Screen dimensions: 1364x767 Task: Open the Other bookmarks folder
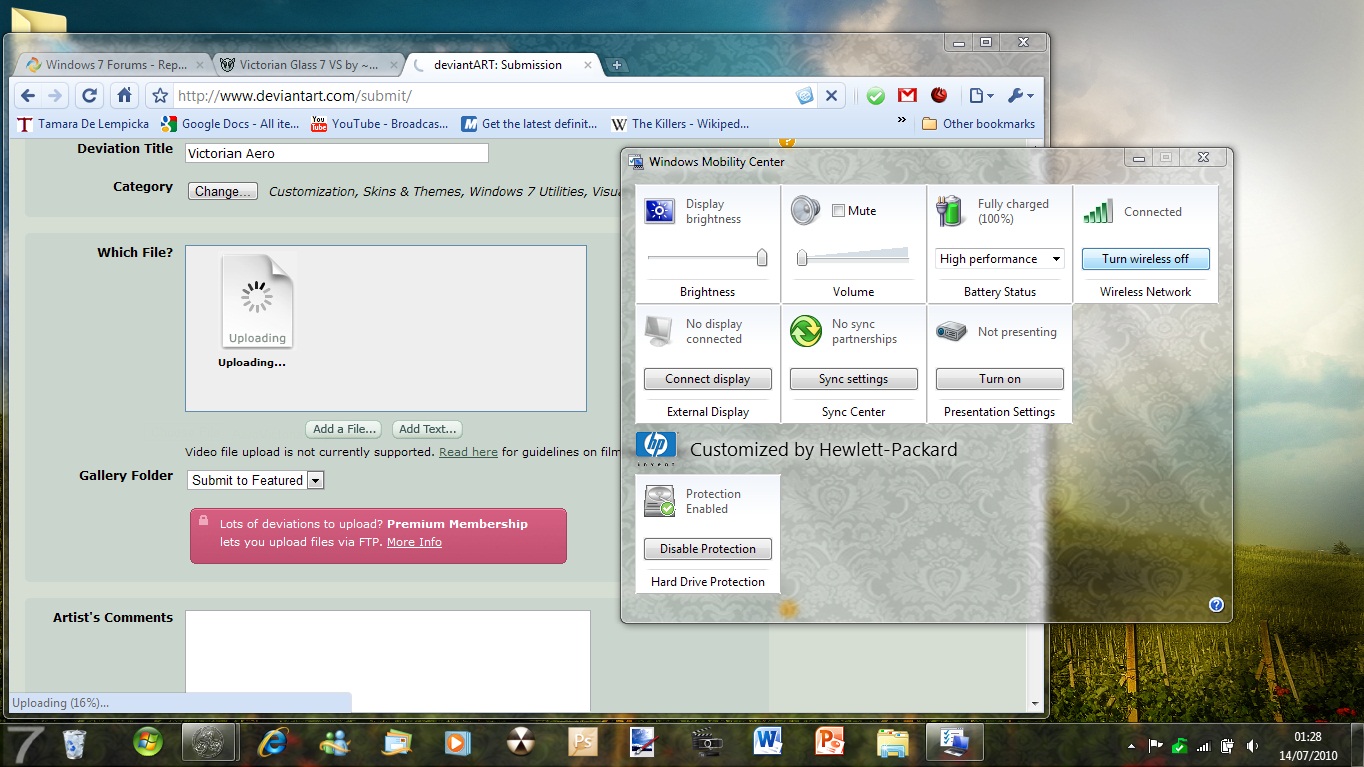click(978, 124)
